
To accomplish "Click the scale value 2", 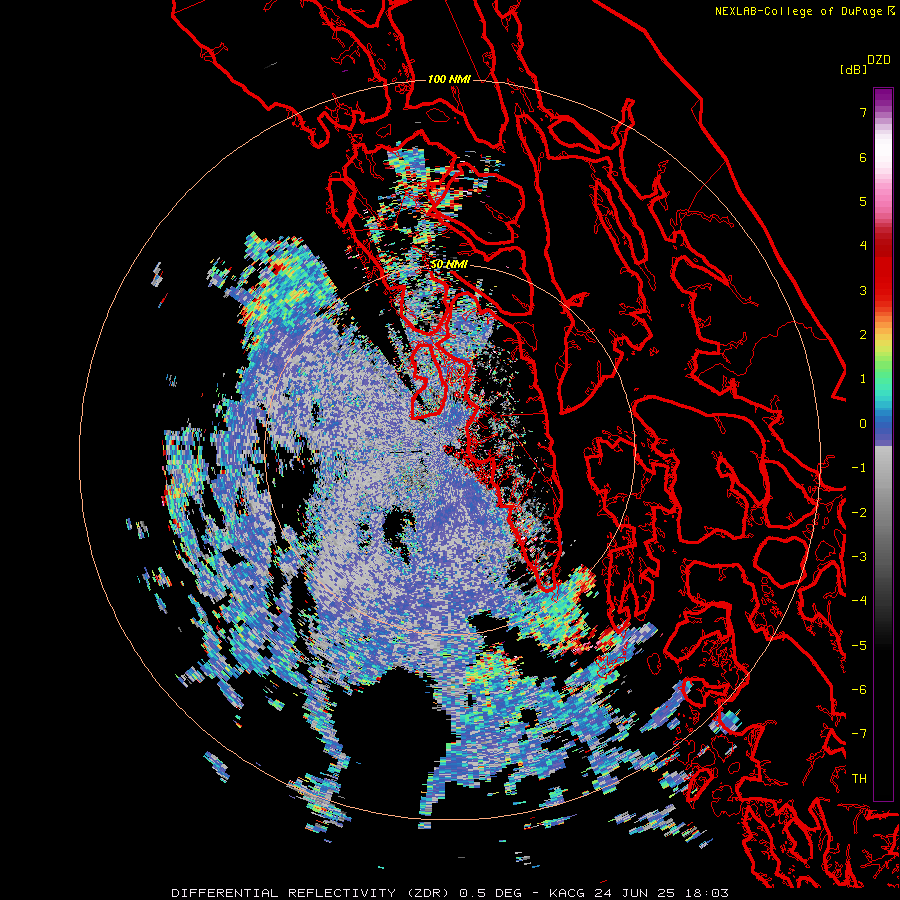I will click(863, 335).
